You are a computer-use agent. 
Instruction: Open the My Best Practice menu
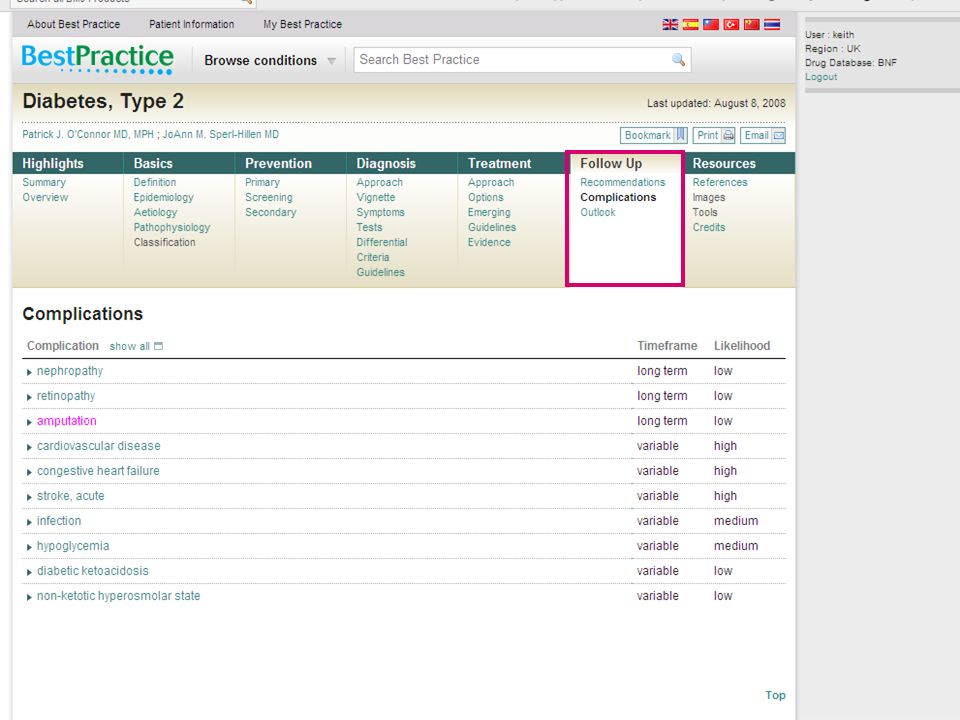click(x=302, y=24)
